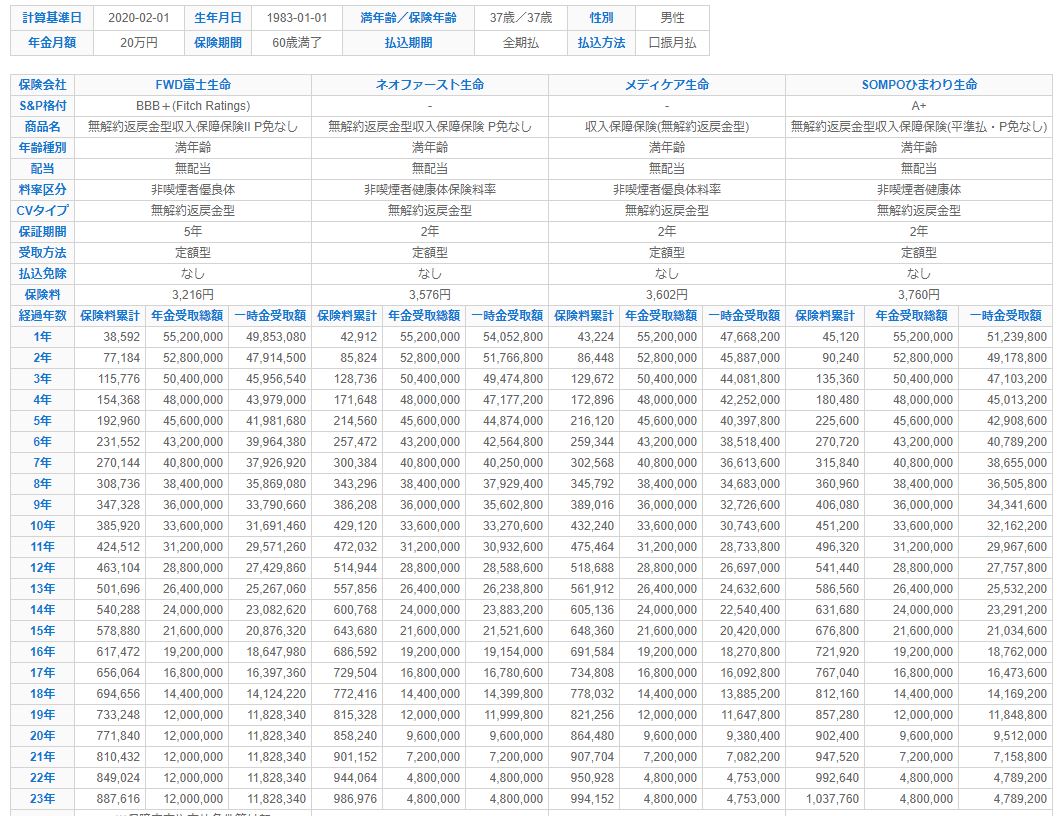This screenshot has height=816, width=1061.
Task: Select the 23年 row label
Action: point(42,798)
